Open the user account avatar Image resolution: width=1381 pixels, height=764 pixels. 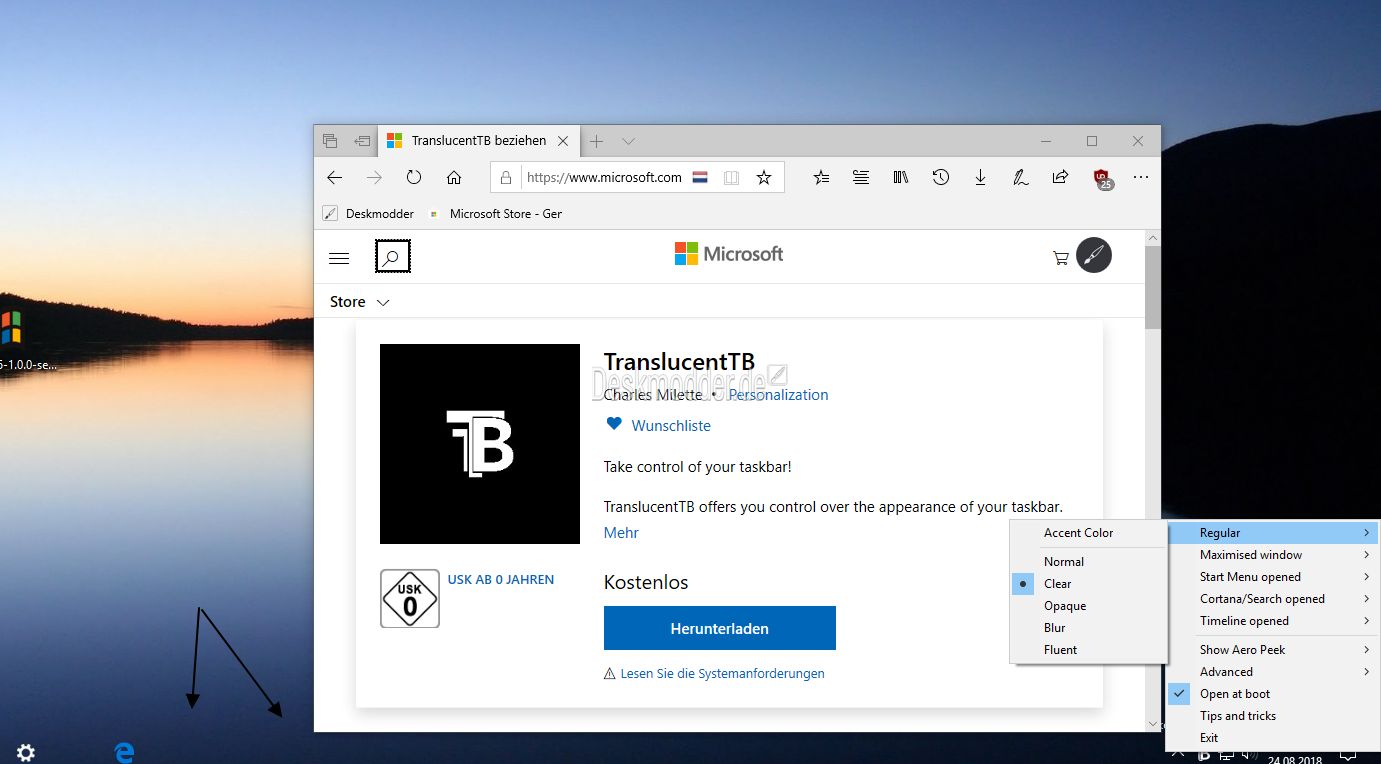(x=1094, y=256)
